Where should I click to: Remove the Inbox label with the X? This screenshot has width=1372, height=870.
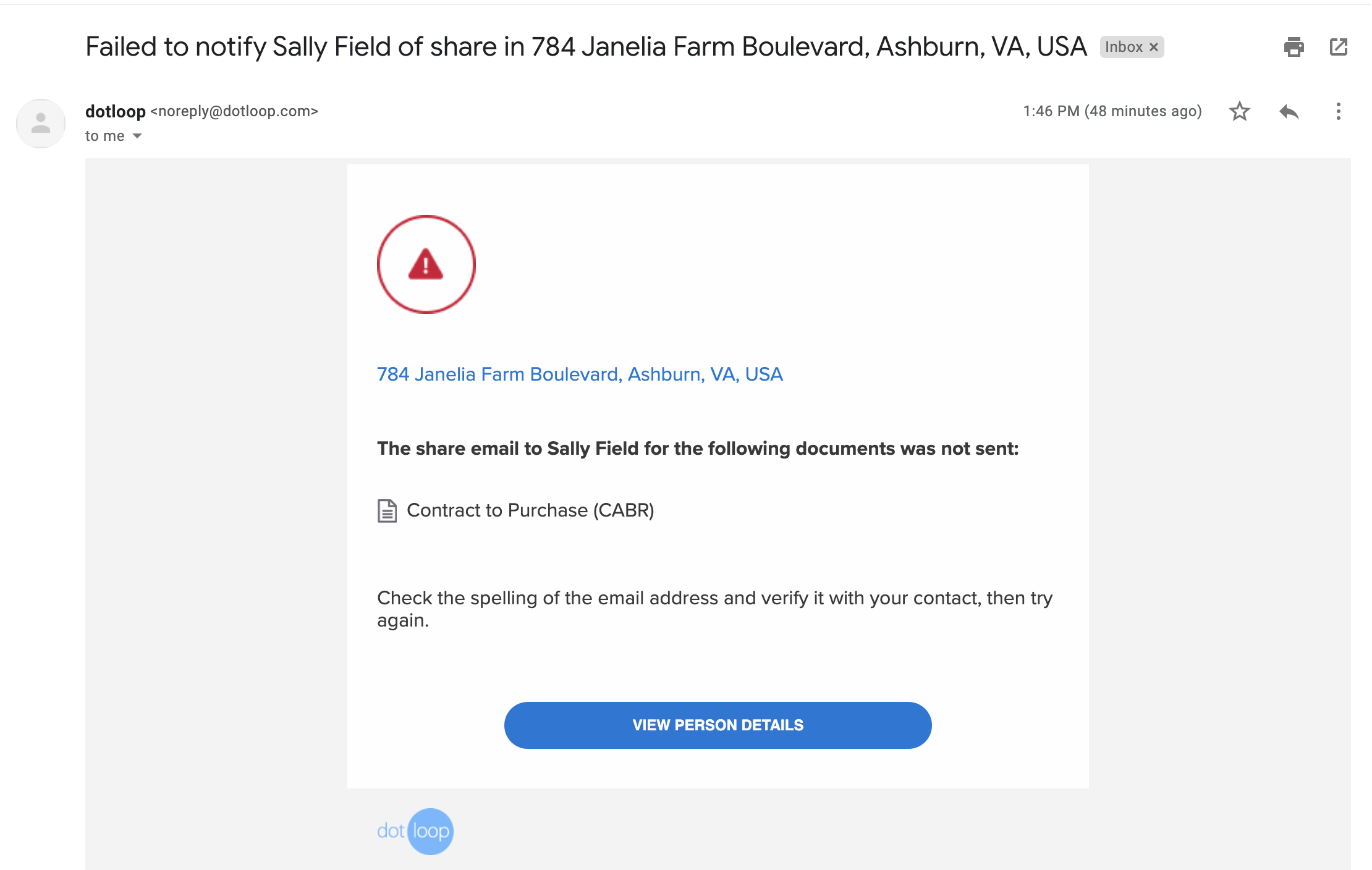point(1153,47)
